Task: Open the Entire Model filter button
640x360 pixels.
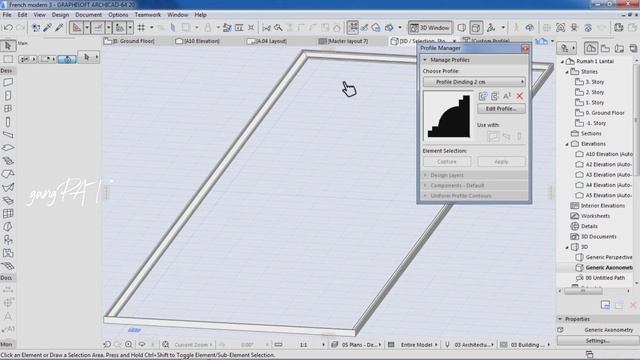Action: pos(413,345)
